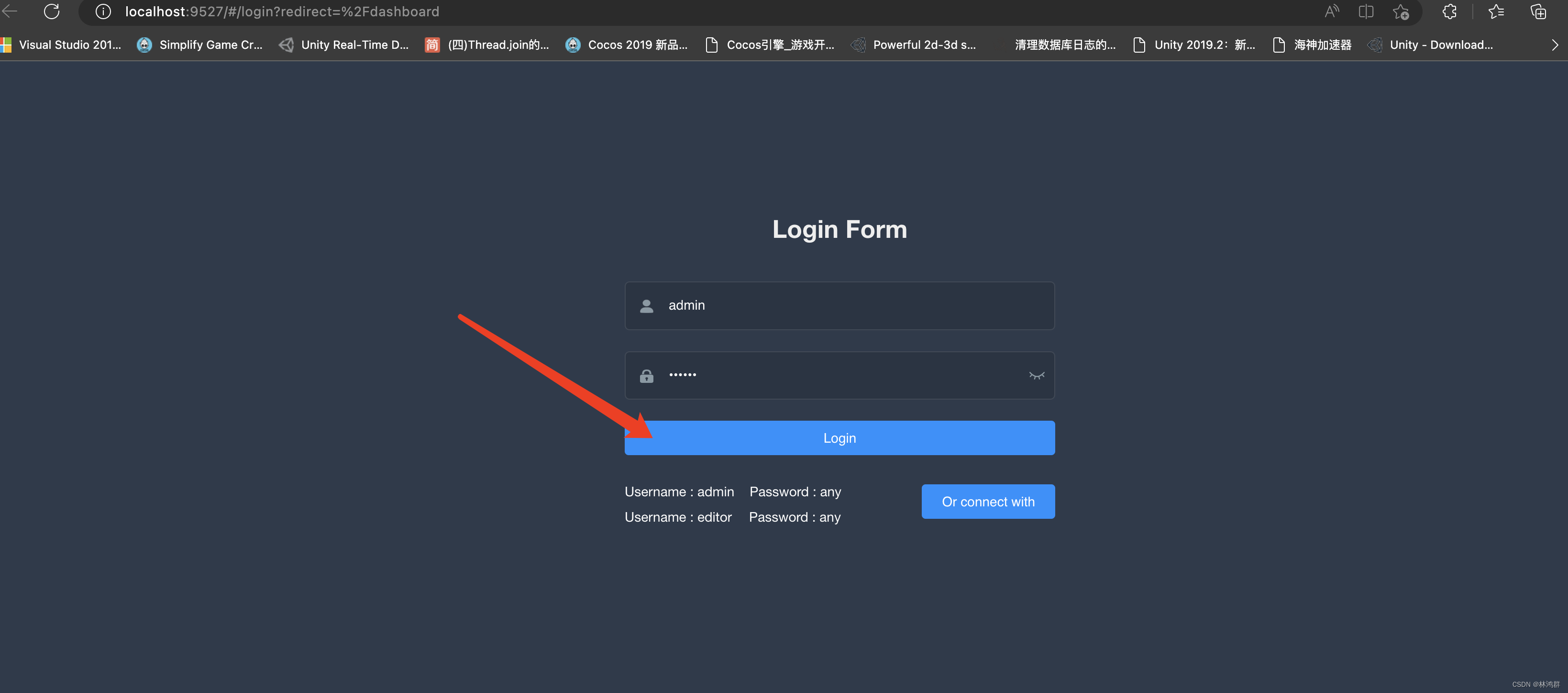Click the site information icon in address bar
This screenshot has height=693, width=1568.
(x=103, y=11)
